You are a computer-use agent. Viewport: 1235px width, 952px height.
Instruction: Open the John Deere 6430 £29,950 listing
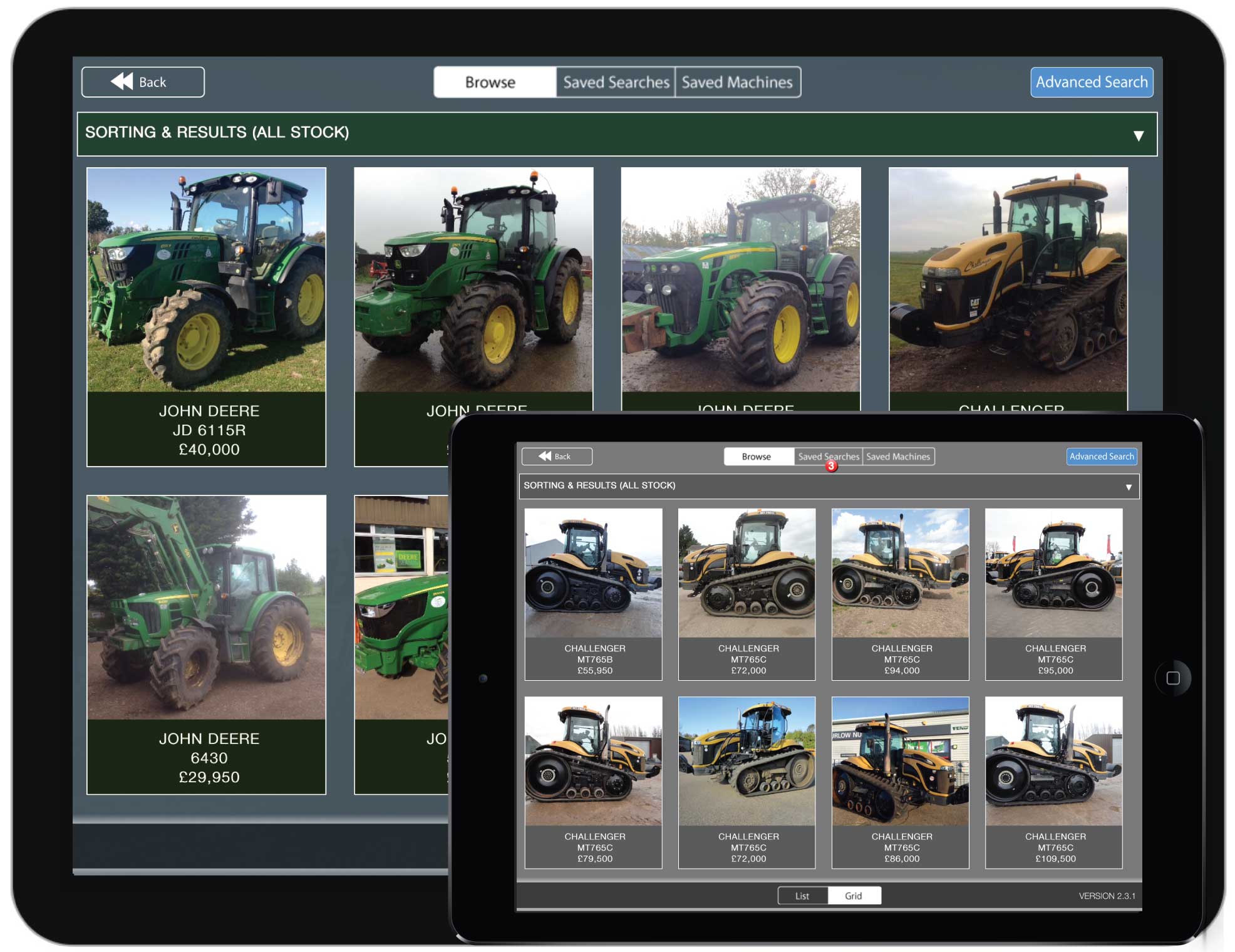[206, 644]
